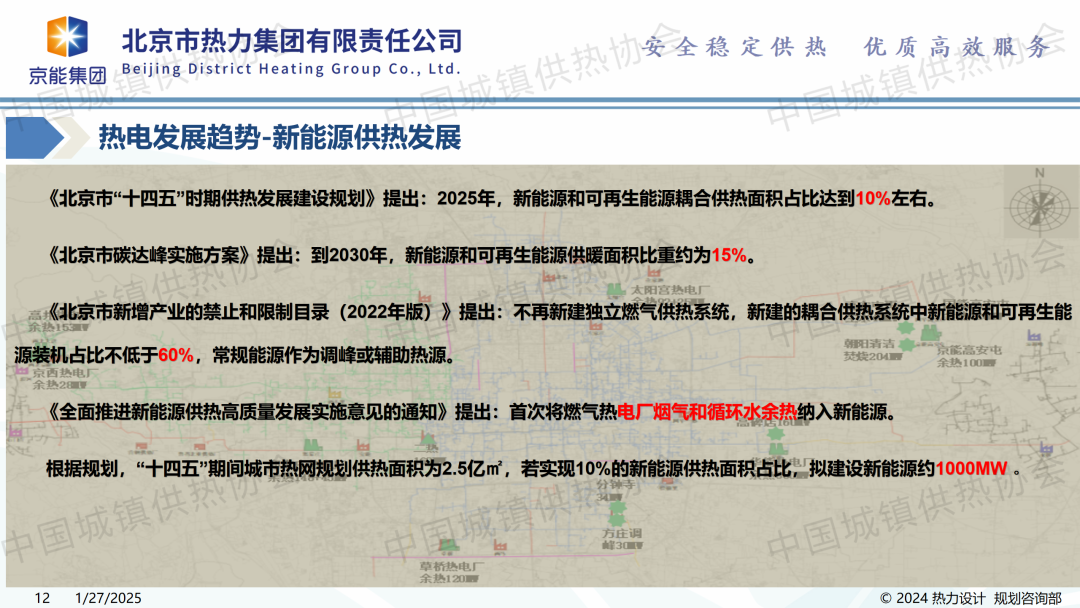The height and width of the screenshot is (608, 1080).
Task: Click the 太阳宫热电厂 map label
Action: click(x=660, y=293)
